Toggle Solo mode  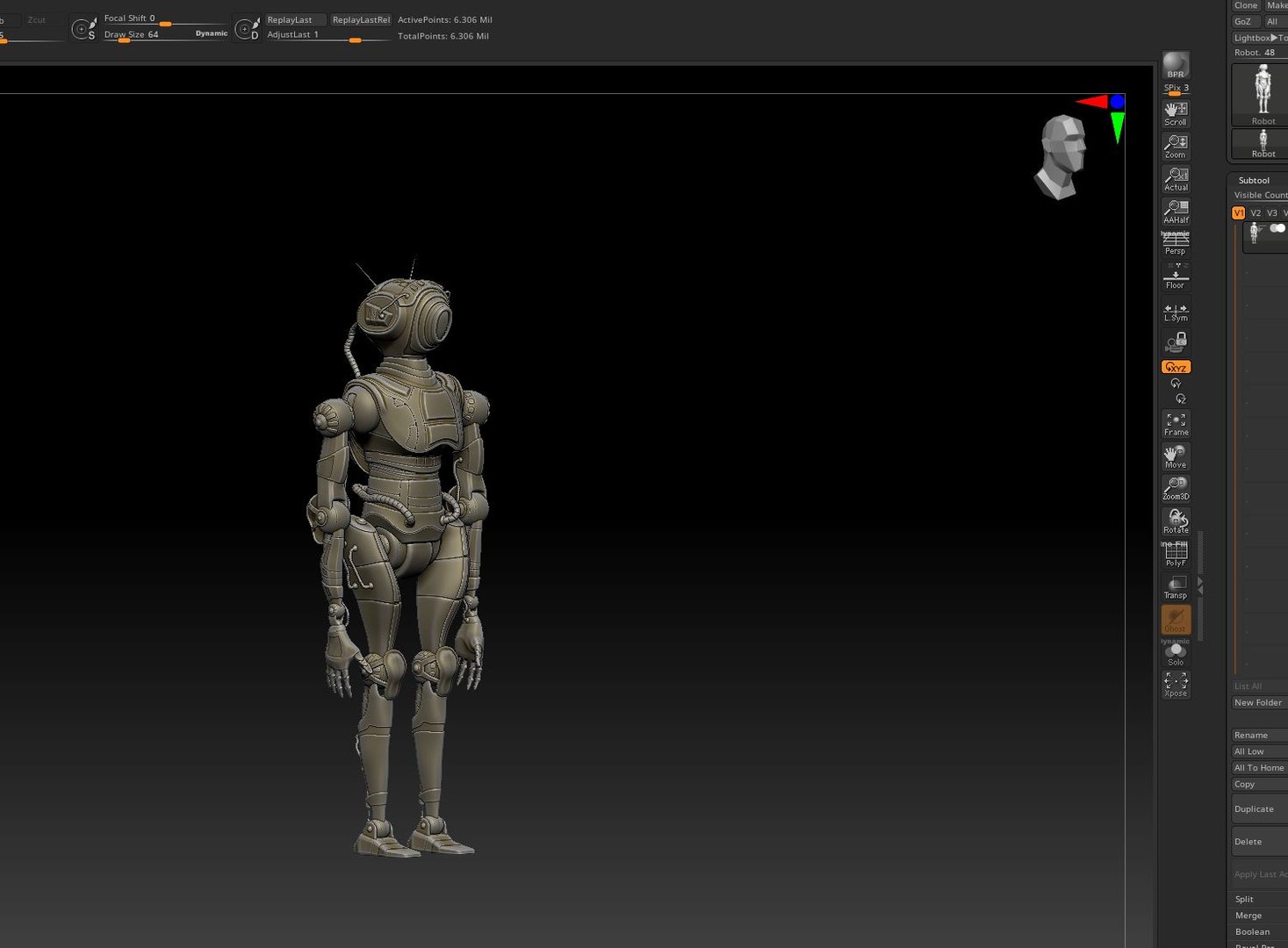click(1176, 654)
